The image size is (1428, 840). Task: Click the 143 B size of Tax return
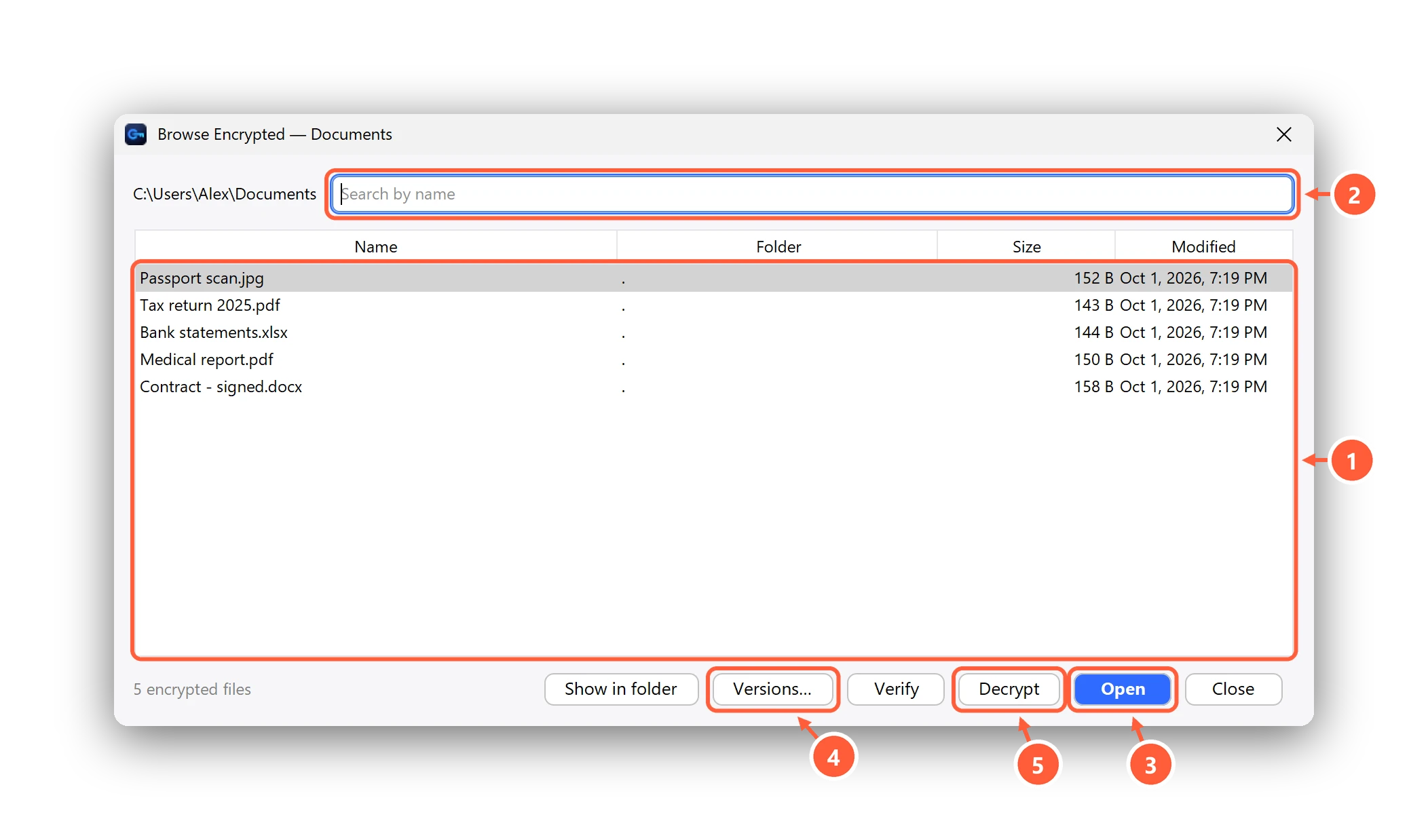click(1093, 305)
